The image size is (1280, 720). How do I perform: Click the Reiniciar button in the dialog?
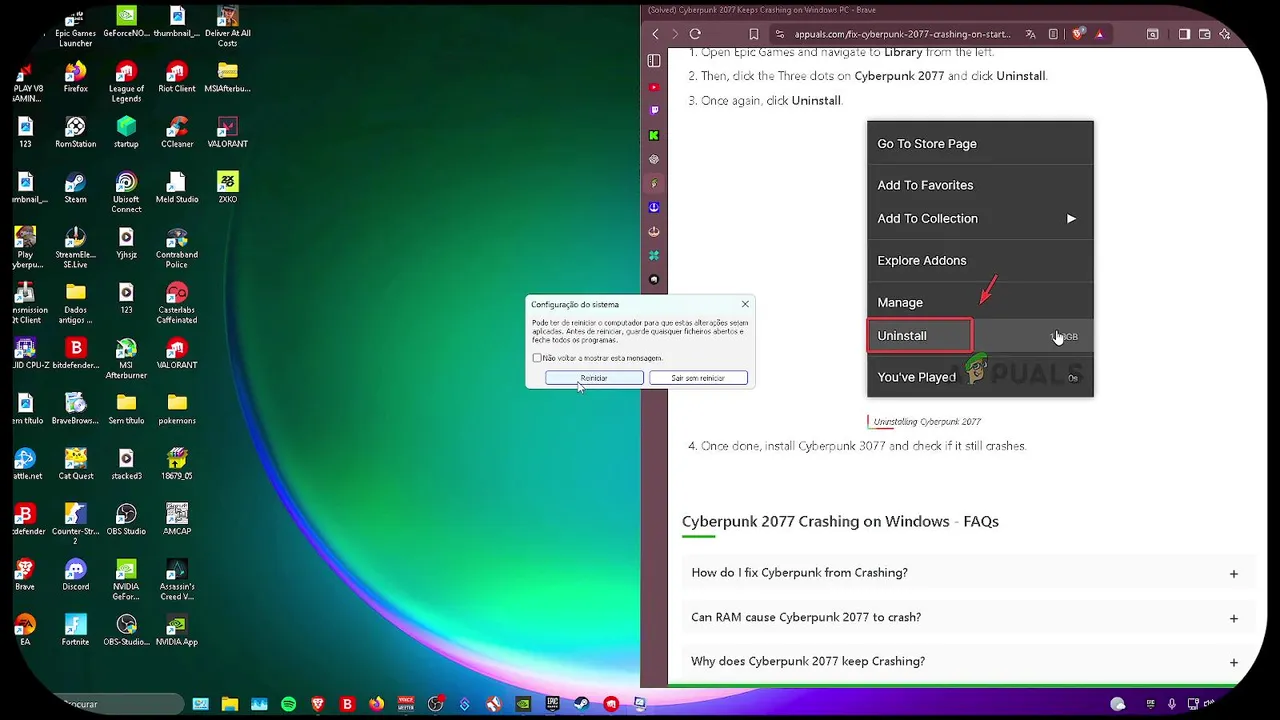pyautogui.click(x=594, y=378)
